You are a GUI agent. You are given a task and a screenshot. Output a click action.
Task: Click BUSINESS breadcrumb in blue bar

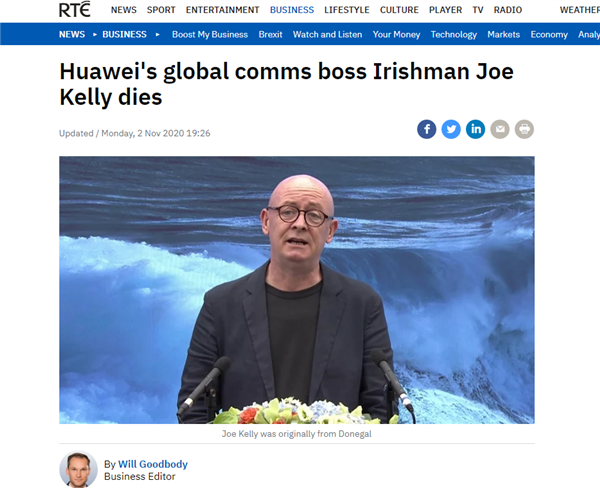coord(124,34)
